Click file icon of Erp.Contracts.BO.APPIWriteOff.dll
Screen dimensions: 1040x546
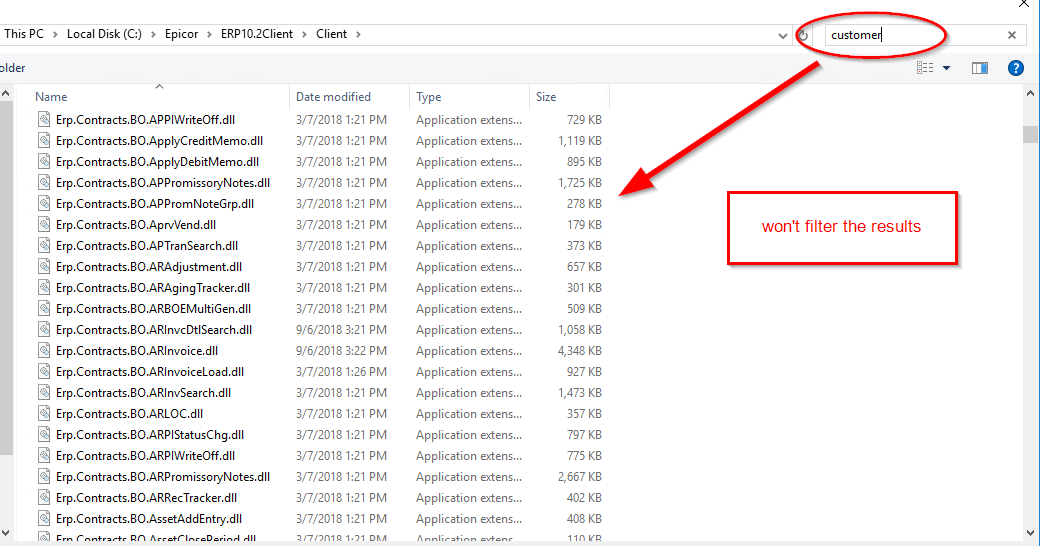point(44,119)
